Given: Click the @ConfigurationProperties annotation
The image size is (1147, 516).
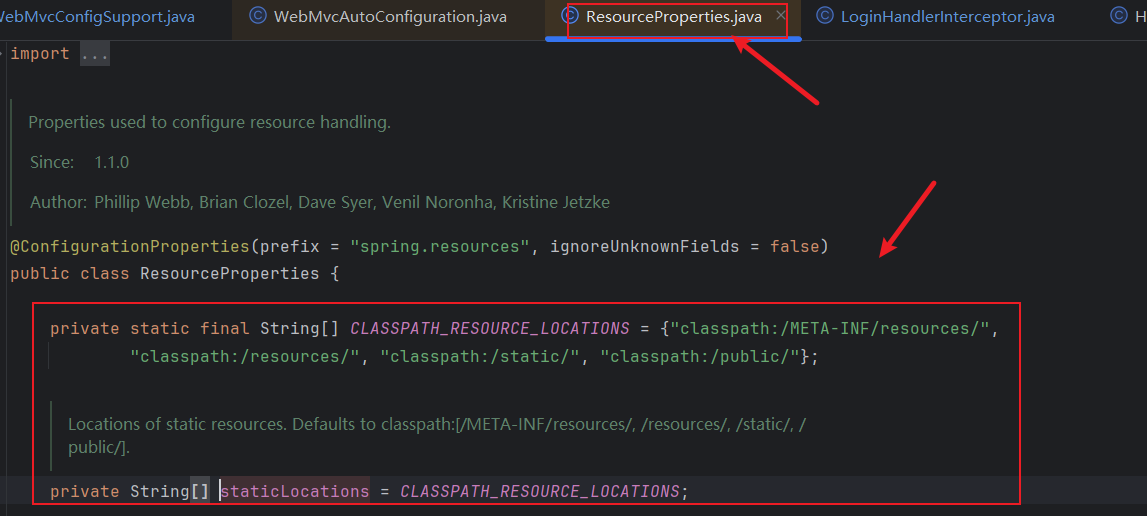Looking at the screenshot, I should (x=130, y=247).
